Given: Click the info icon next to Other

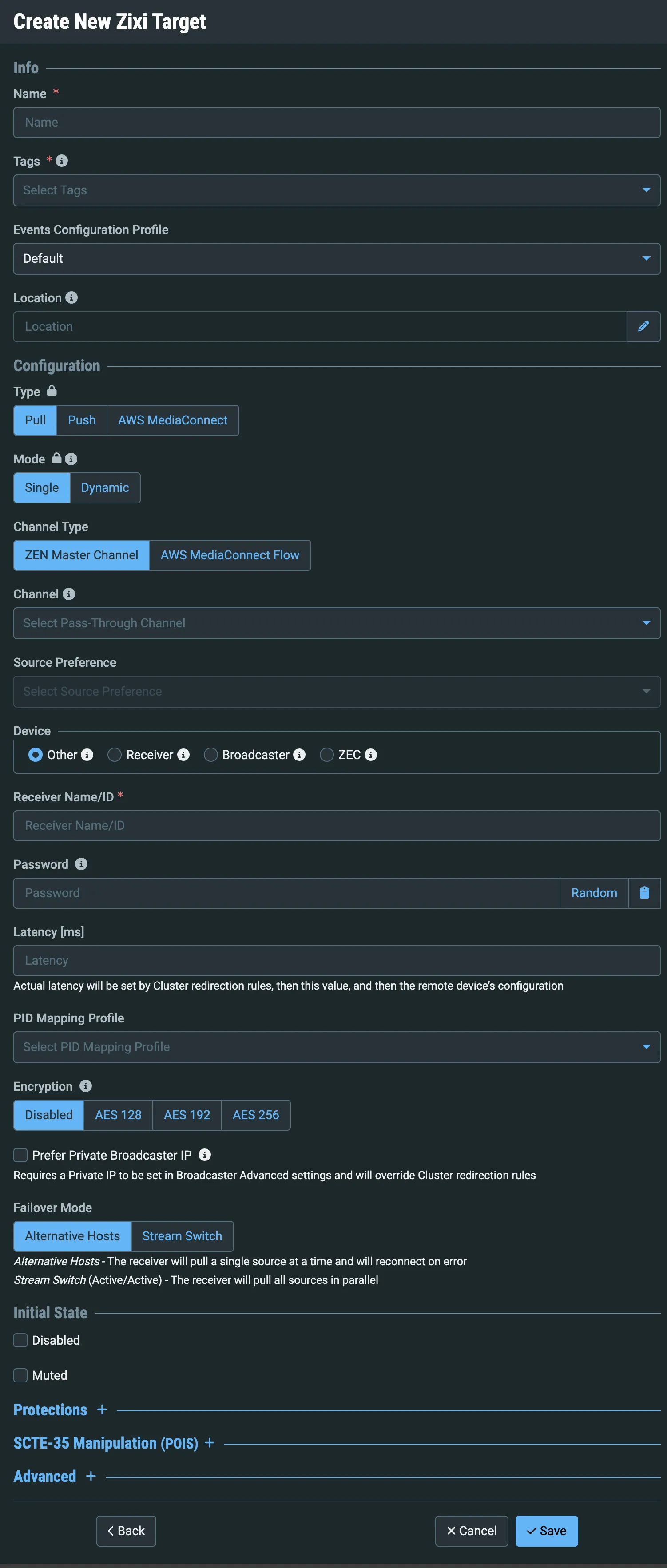Looking at the screenshot, I should click(87, 755).
